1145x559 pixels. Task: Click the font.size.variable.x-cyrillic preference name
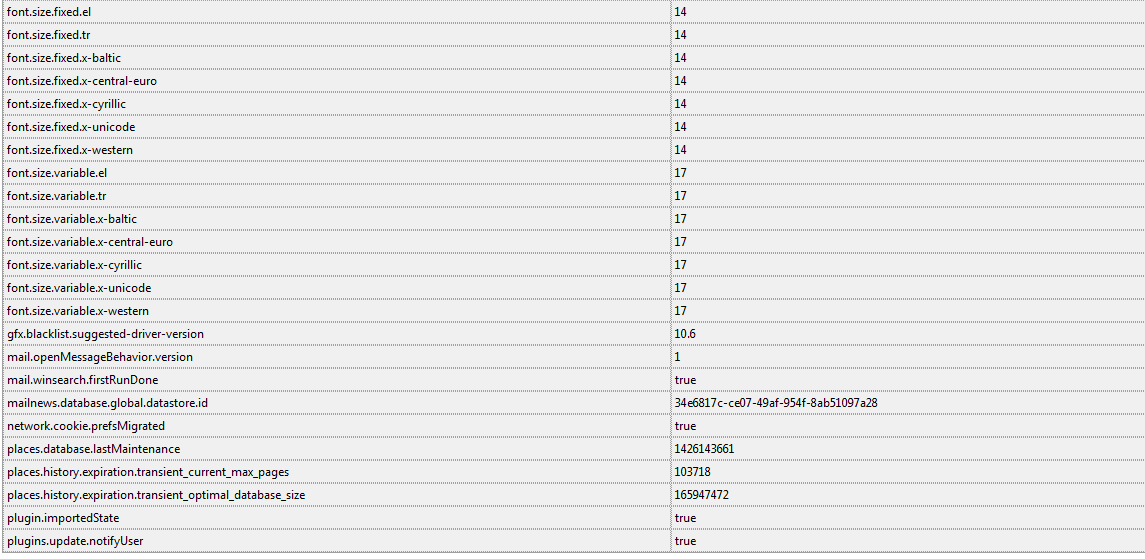pyautogui.click(x=74, y=265)
